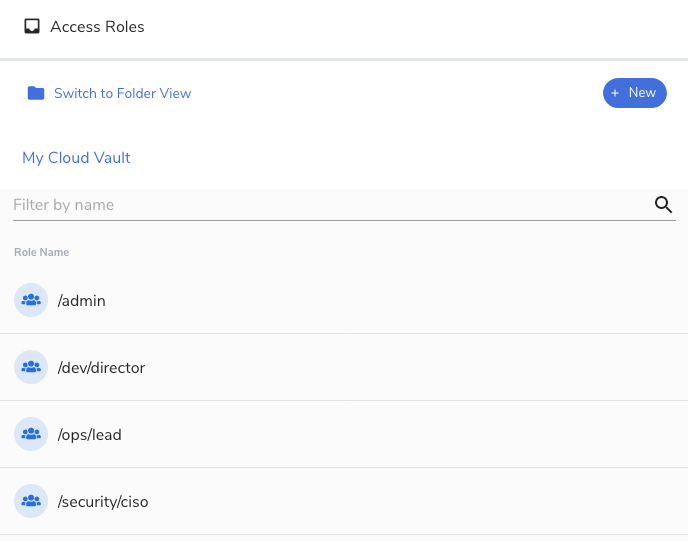Viewport: 688px width, 541px height.
Task: Create a new role with New button
Action: [x=634, y=93]
